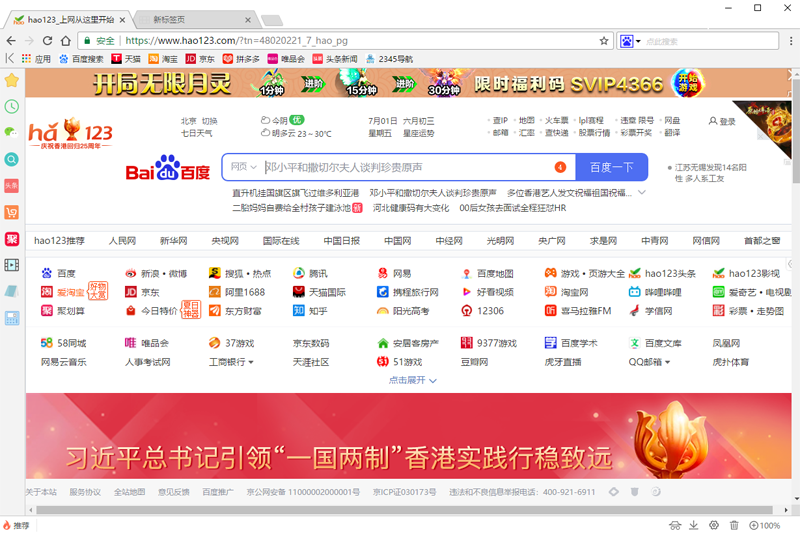This screenshot has width=800, height=533.
Task: Open WeChat icon in left sidebar
Action: point(11,132)
